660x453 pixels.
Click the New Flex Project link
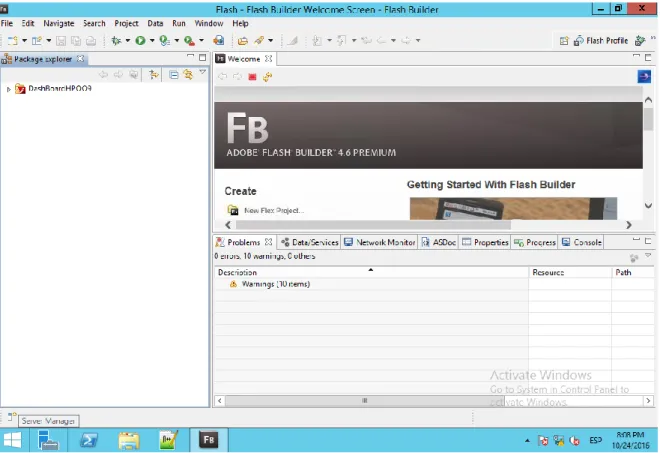(x=274, y=210)
